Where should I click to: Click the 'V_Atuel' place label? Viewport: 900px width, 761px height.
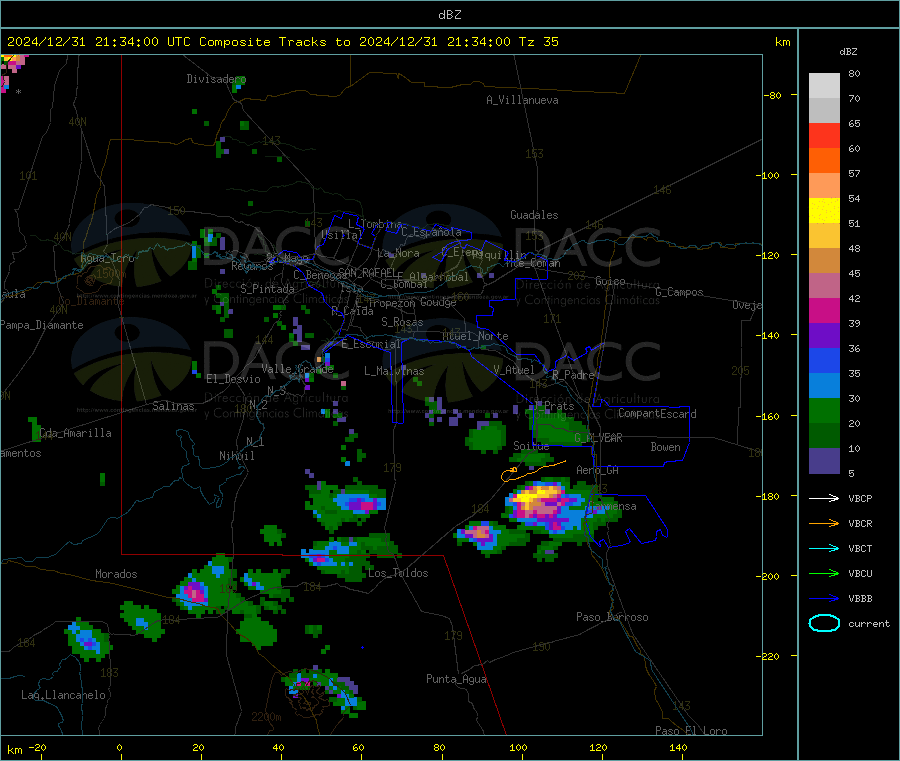514,370
